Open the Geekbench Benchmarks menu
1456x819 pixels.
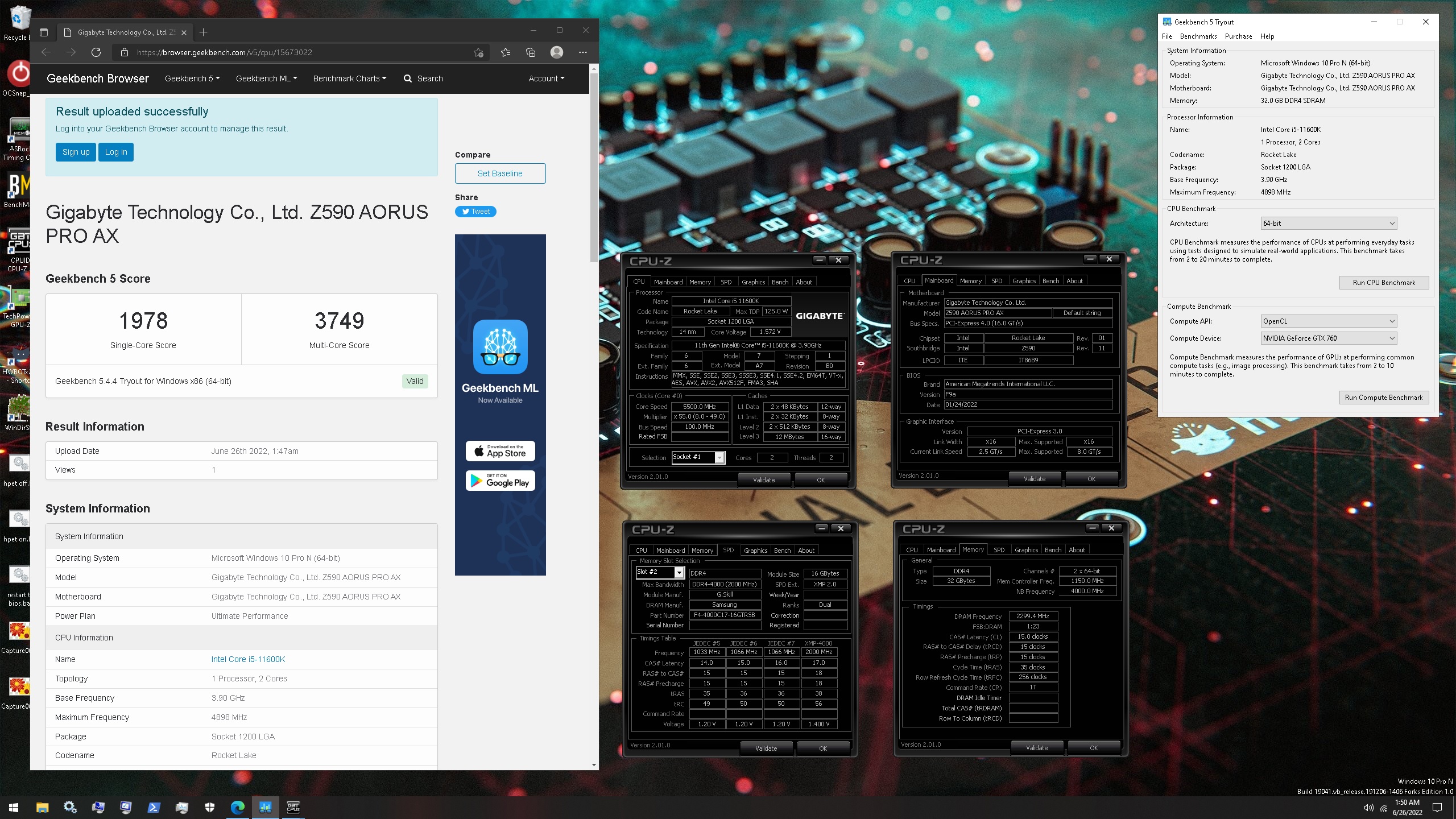(1198, 36)
